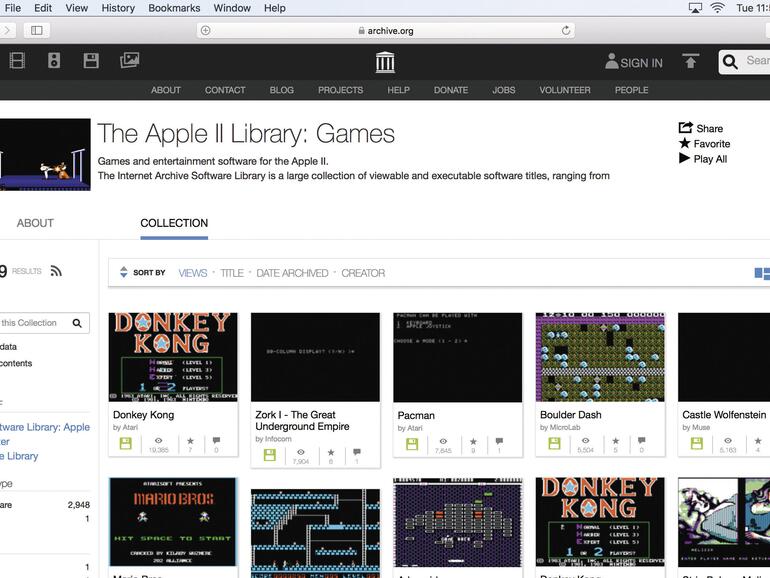Click the plus icon in address bar
The width and height of the screenshot is (770, 578).
pos(206,30)
